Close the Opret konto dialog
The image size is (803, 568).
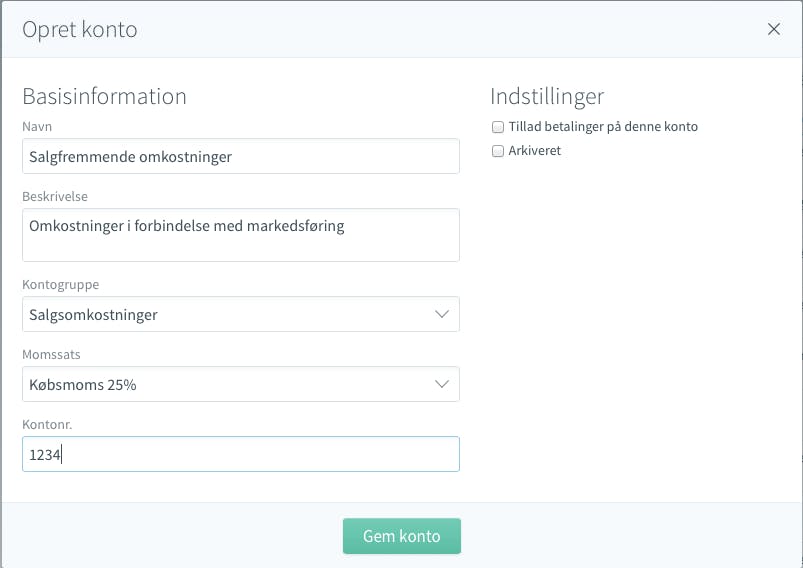pos(774,29)
